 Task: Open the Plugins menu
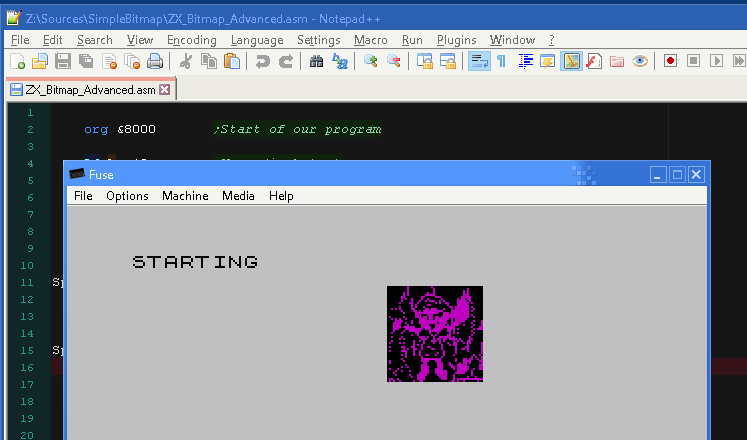click(456, 40)
